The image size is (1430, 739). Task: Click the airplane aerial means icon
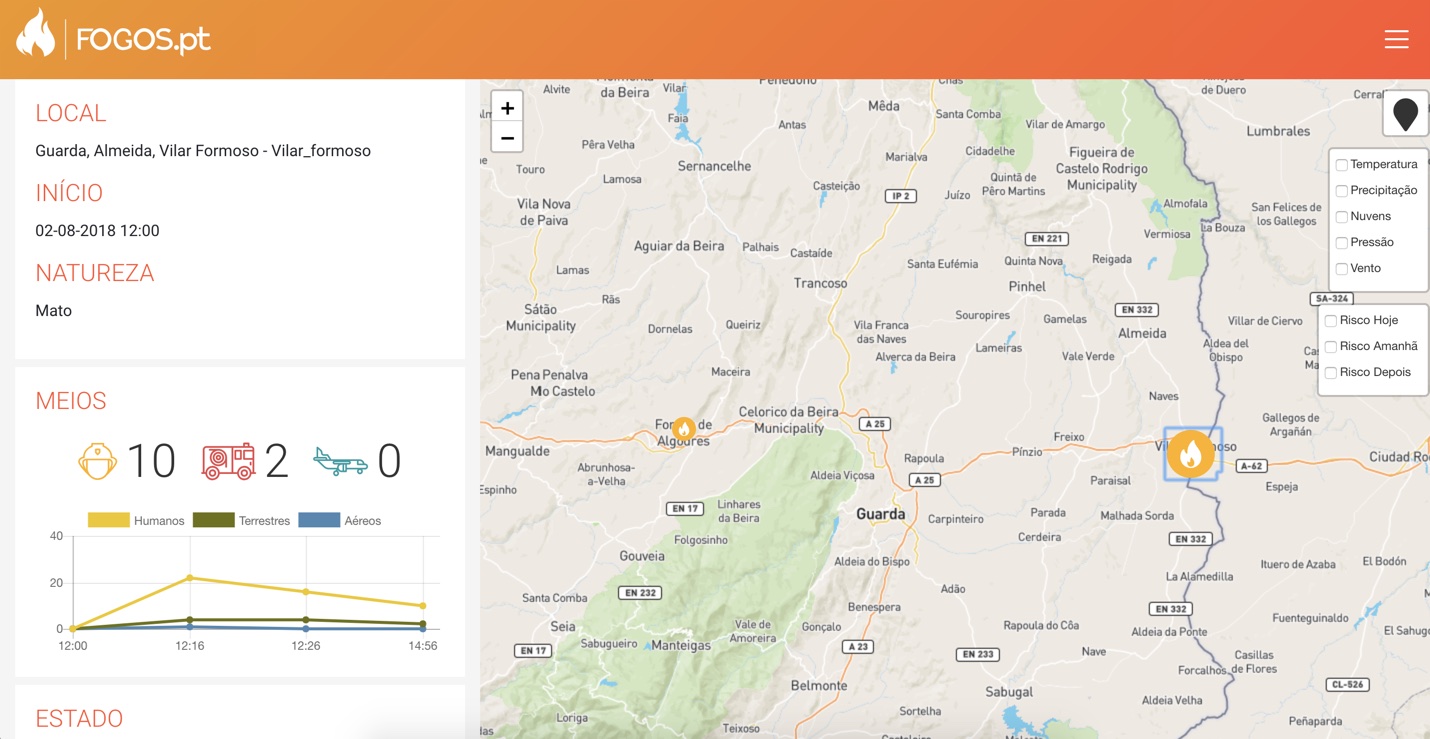(x=340, y=461)
